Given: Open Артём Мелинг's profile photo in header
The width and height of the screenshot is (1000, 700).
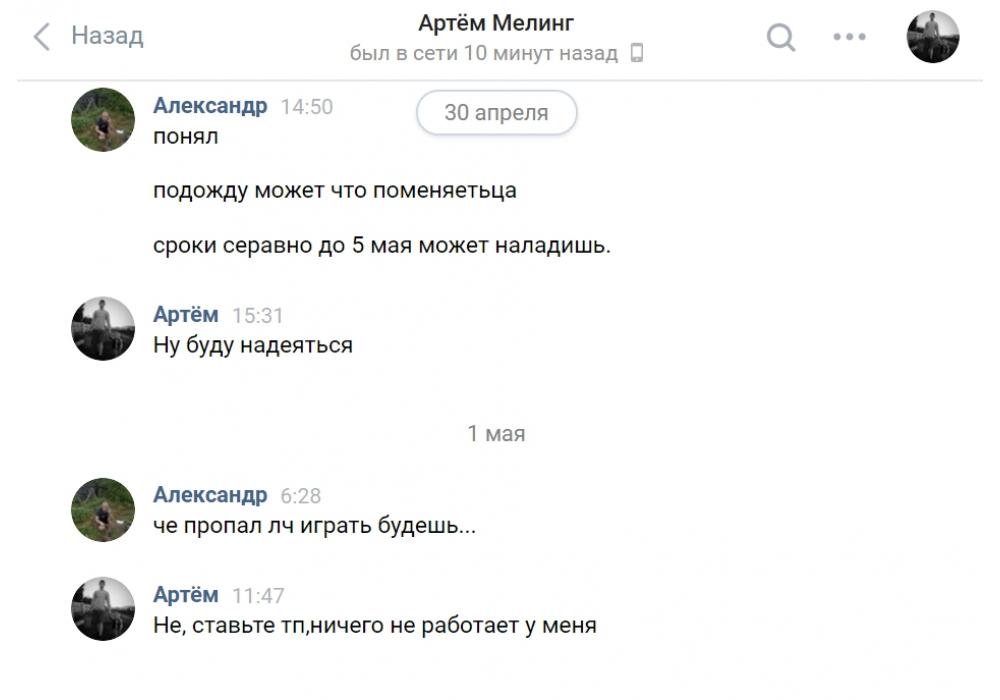Looking at the screenshot, I should 932,37.
